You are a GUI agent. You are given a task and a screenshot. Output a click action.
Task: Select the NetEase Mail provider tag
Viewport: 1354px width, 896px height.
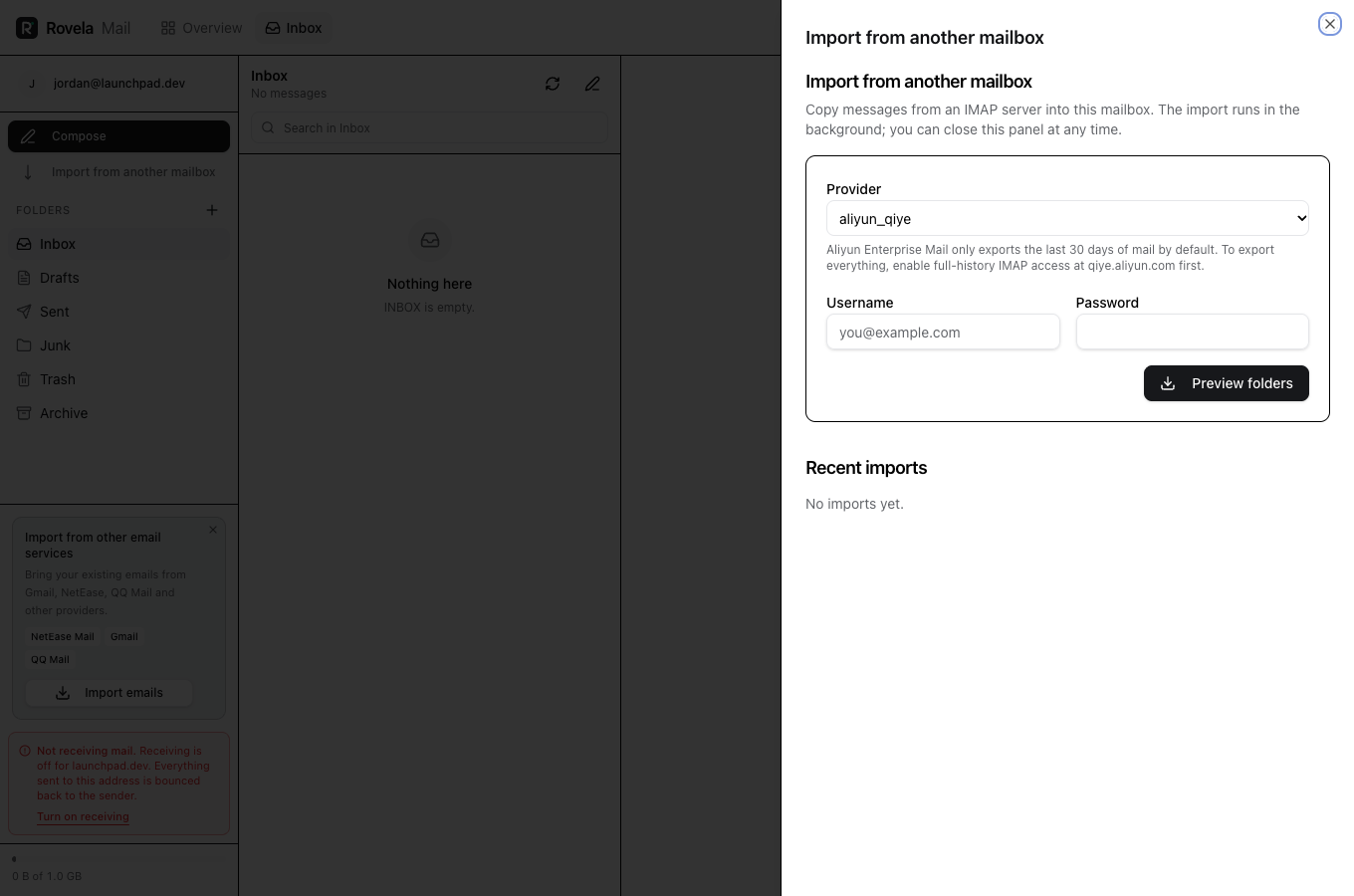click(x=63, y=636)
